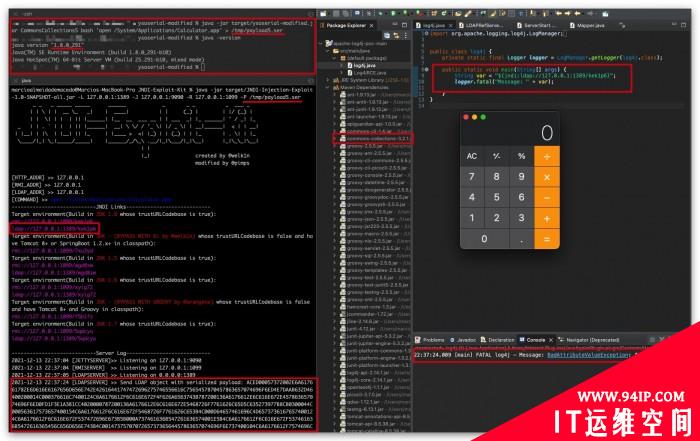Click the wide 0 key on Calculator
Screen dimensions: 700x441
click(484, 239)
